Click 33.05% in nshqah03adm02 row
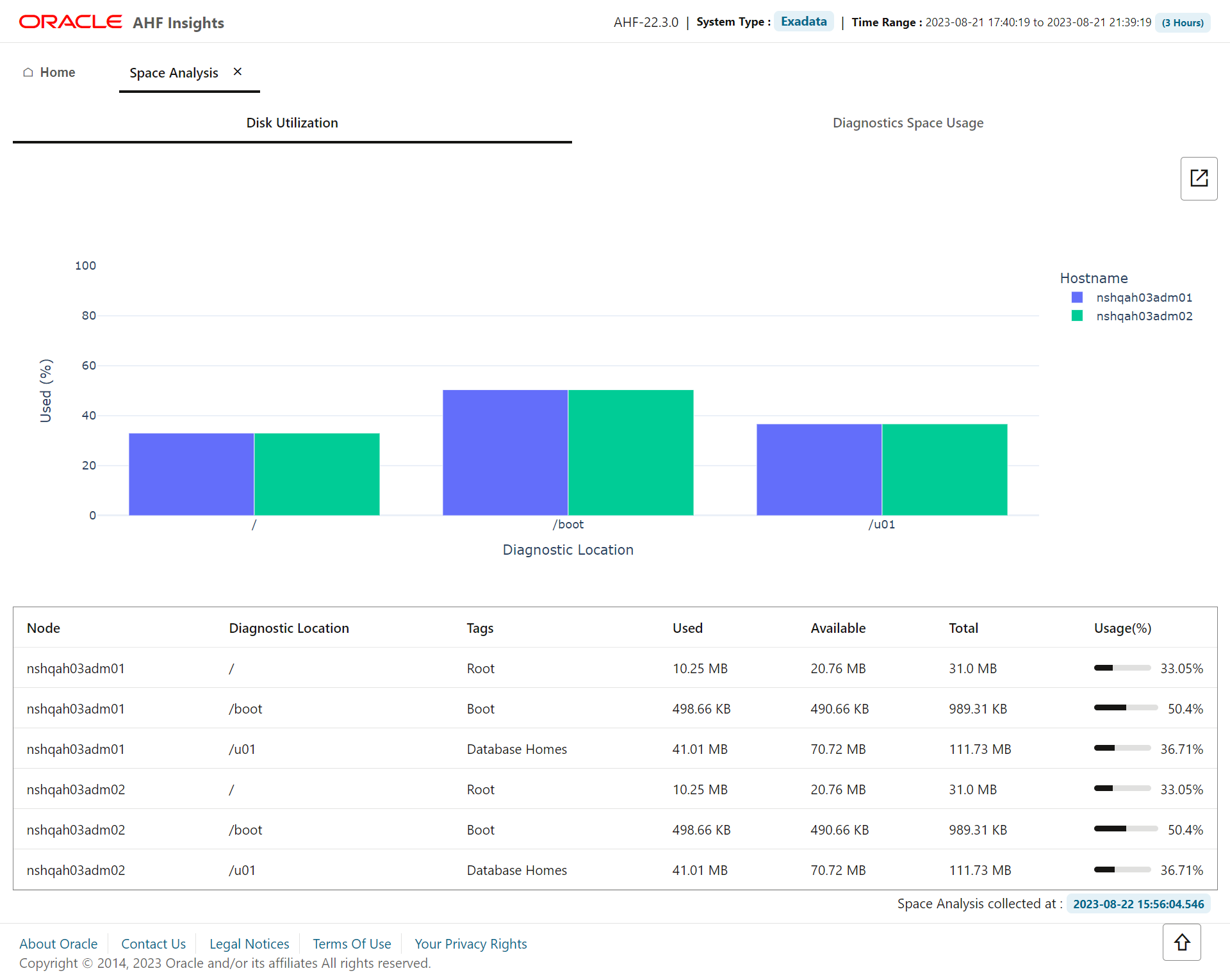Screen dimensions: 1230x980 (1181, 790)
